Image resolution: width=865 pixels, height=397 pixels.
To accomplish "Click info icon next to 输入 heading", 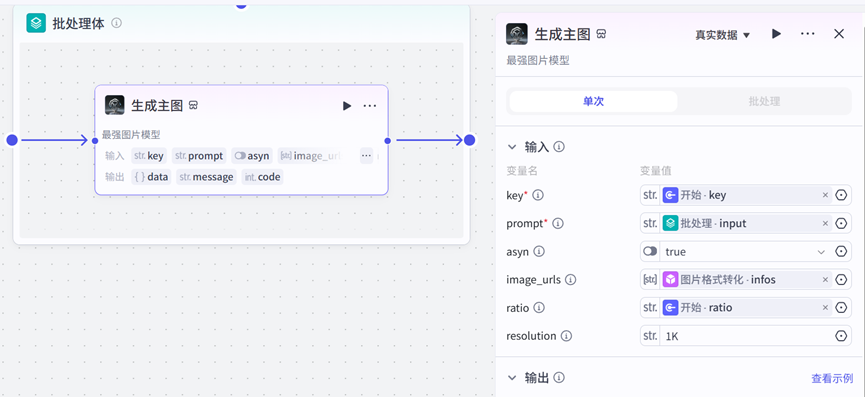I will (559, 147).
